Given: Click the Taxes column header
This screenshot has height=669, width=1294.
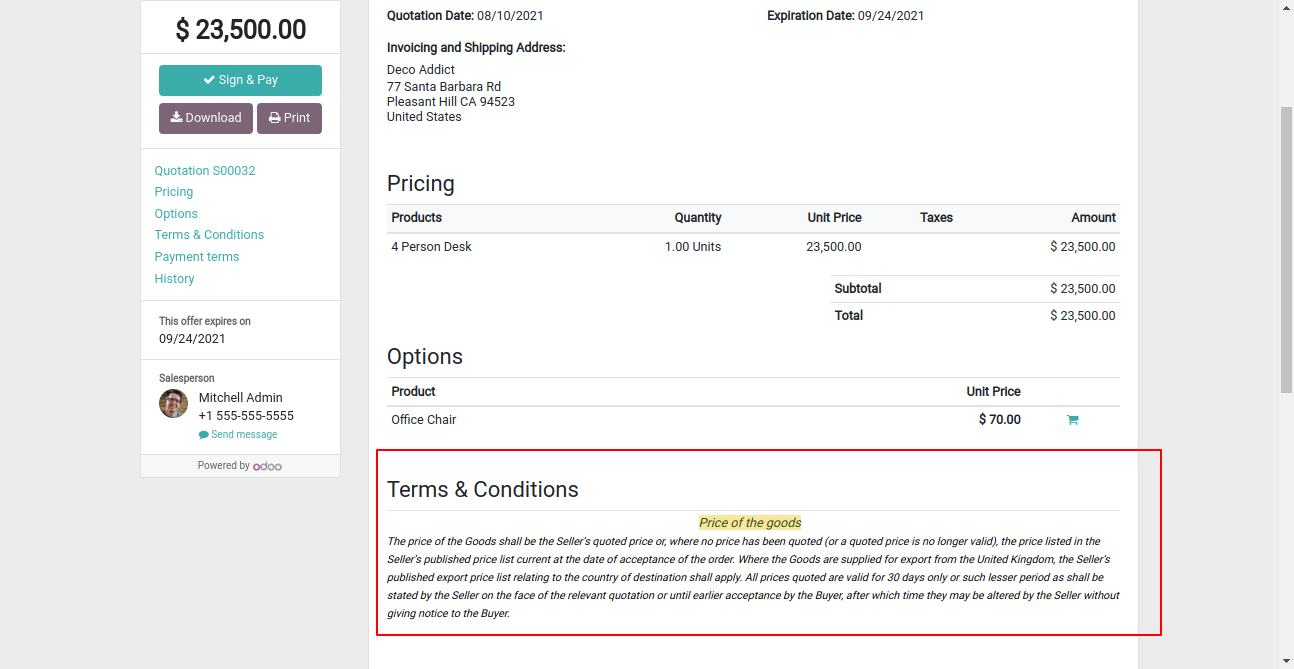Looking at the screenshot, I should tap(936, 218).
